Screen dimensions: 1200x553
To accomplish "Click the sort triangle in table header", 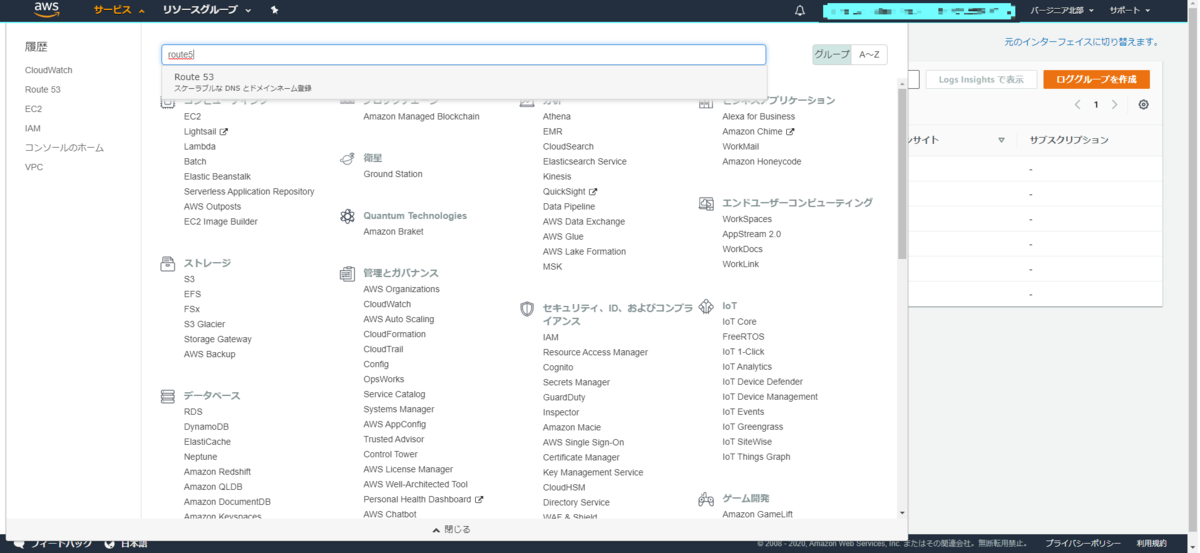I will (x=1001, y=140).
